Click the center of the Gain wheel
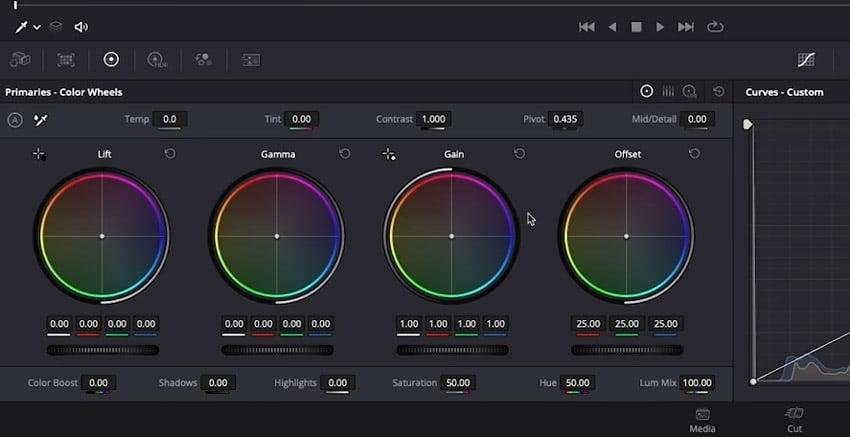 (x=452, y=236)
